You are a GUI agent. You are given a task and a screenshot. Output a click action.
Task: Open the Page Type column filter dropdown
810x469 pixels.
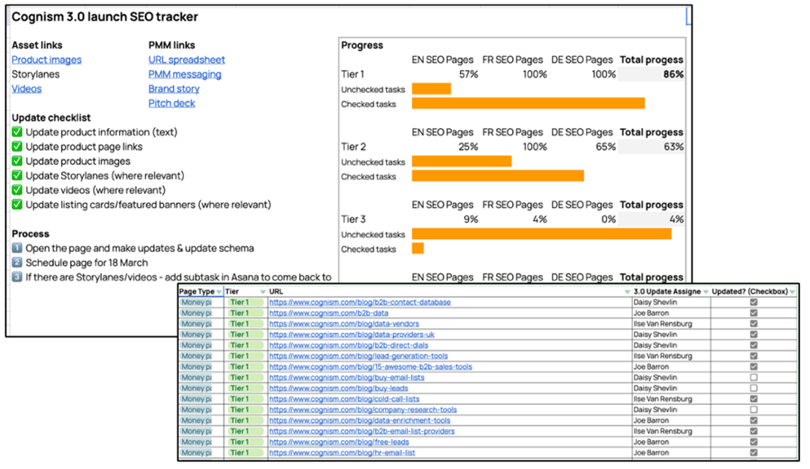[x=219, y=292]
